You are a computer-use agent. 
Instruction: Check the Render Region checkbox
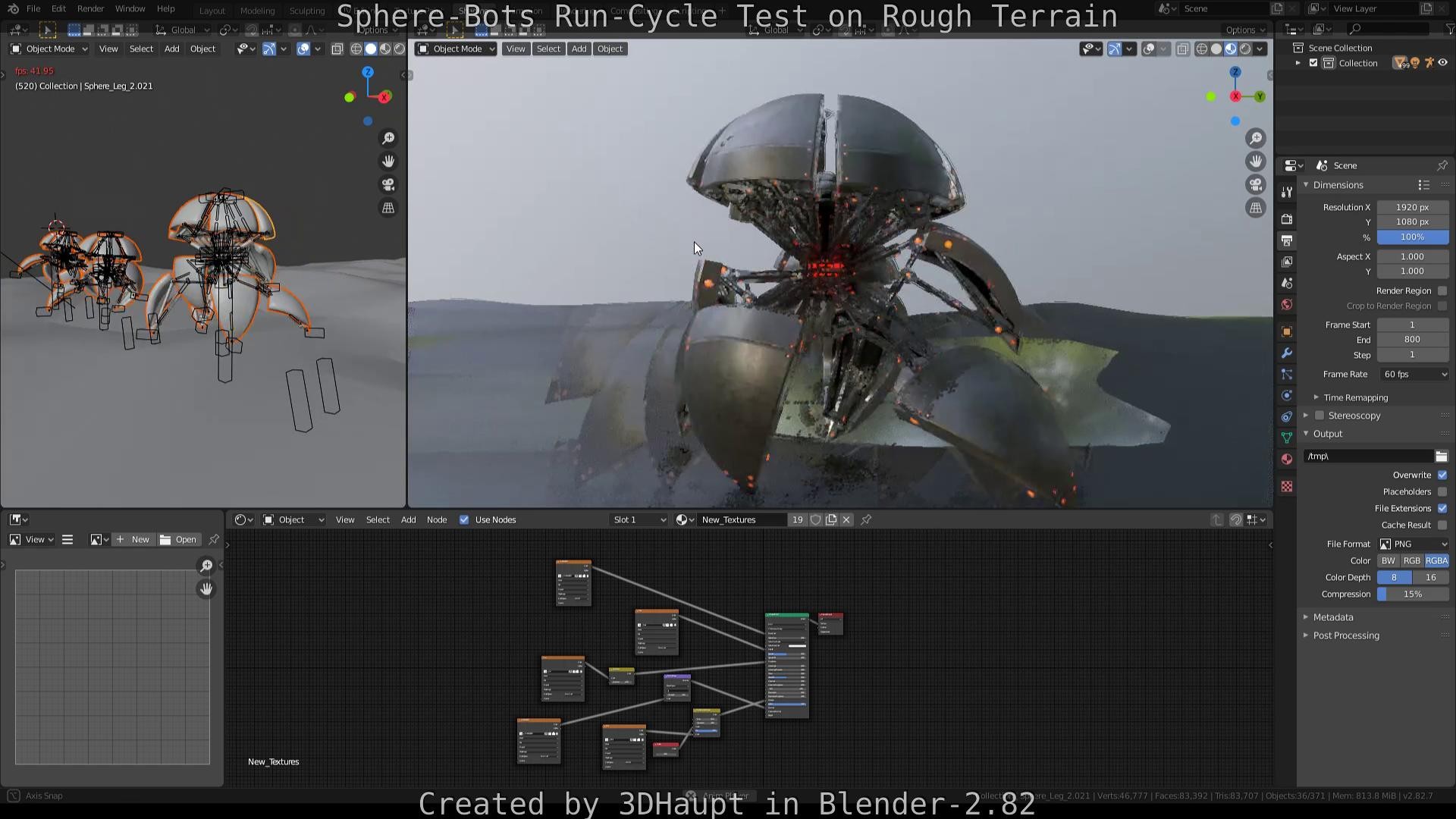pyautogui.click(x=1442, y=290)
